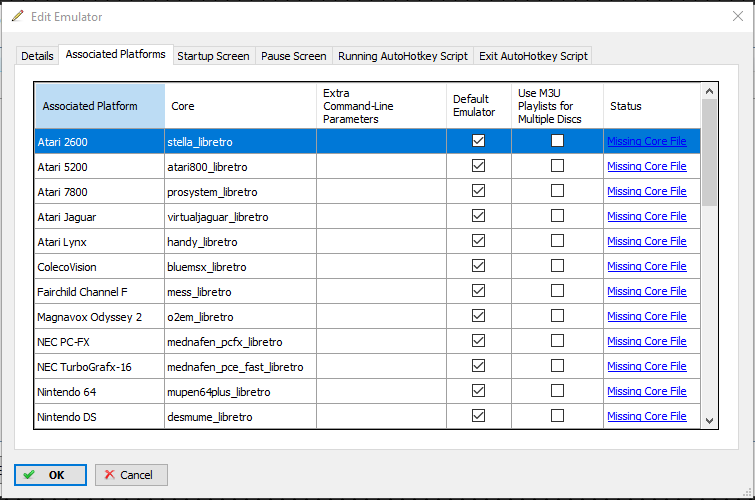Uncheck Default Emulator for Magnavox Odyssey 2
The width and height of the screenshot is (755, 500).
[x=478, y=316]
